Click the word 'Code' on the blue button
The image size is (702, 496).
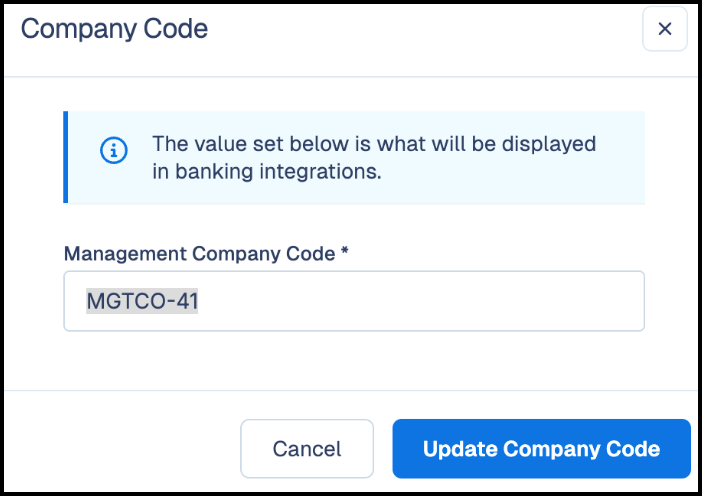(x=633, y=449)
